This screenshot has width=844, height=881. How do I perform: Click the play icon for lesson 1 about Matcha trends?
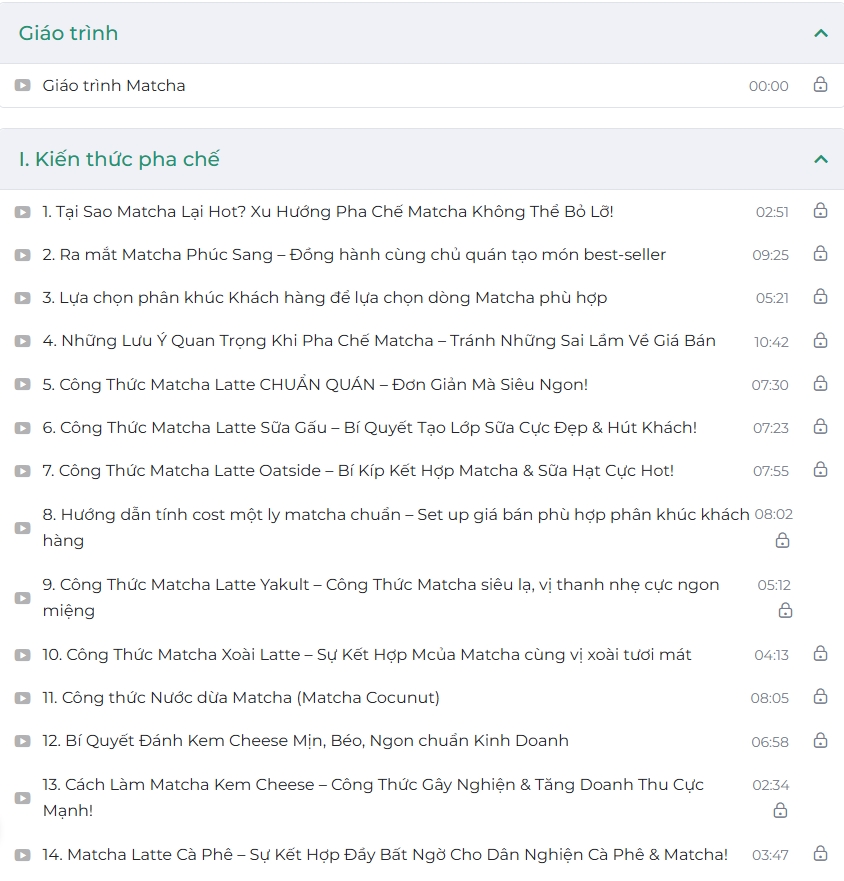pyautogui.click(x=21, y=212)
